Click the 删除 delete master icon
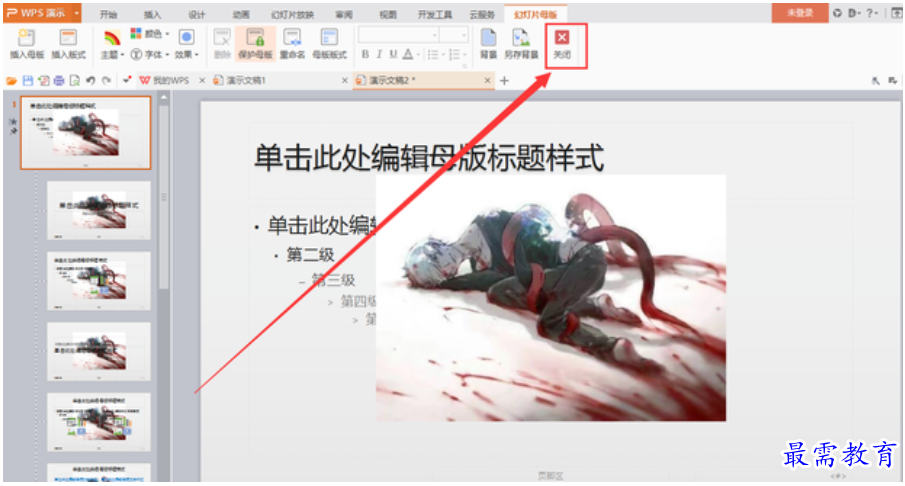 click(x=222, y=44)
